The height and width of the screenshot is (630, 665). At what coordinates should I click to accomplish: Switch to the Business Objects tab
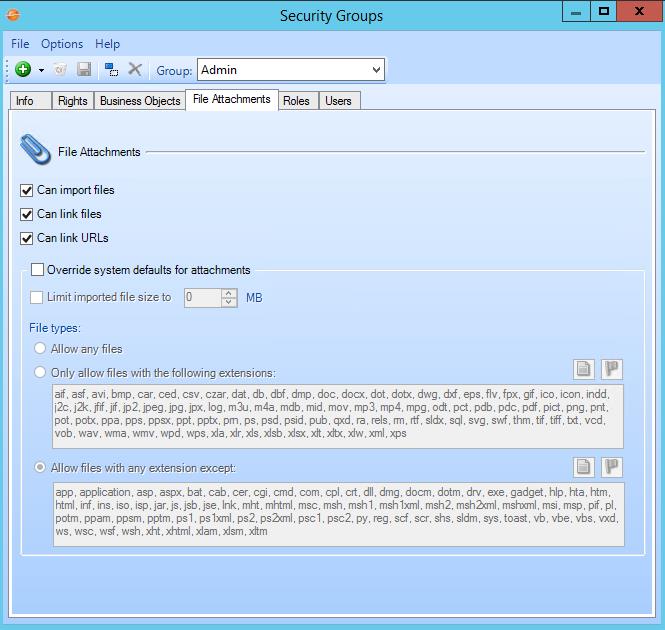[x=140, y=101]
